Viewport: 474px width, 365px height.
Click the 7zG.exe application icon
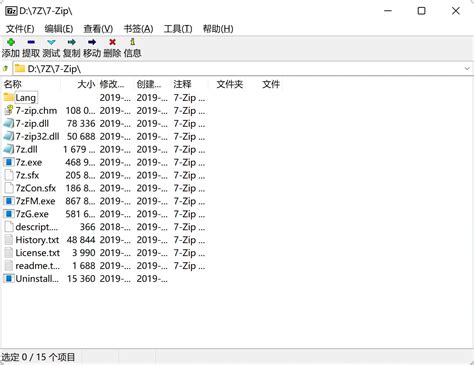pos(9,214)
